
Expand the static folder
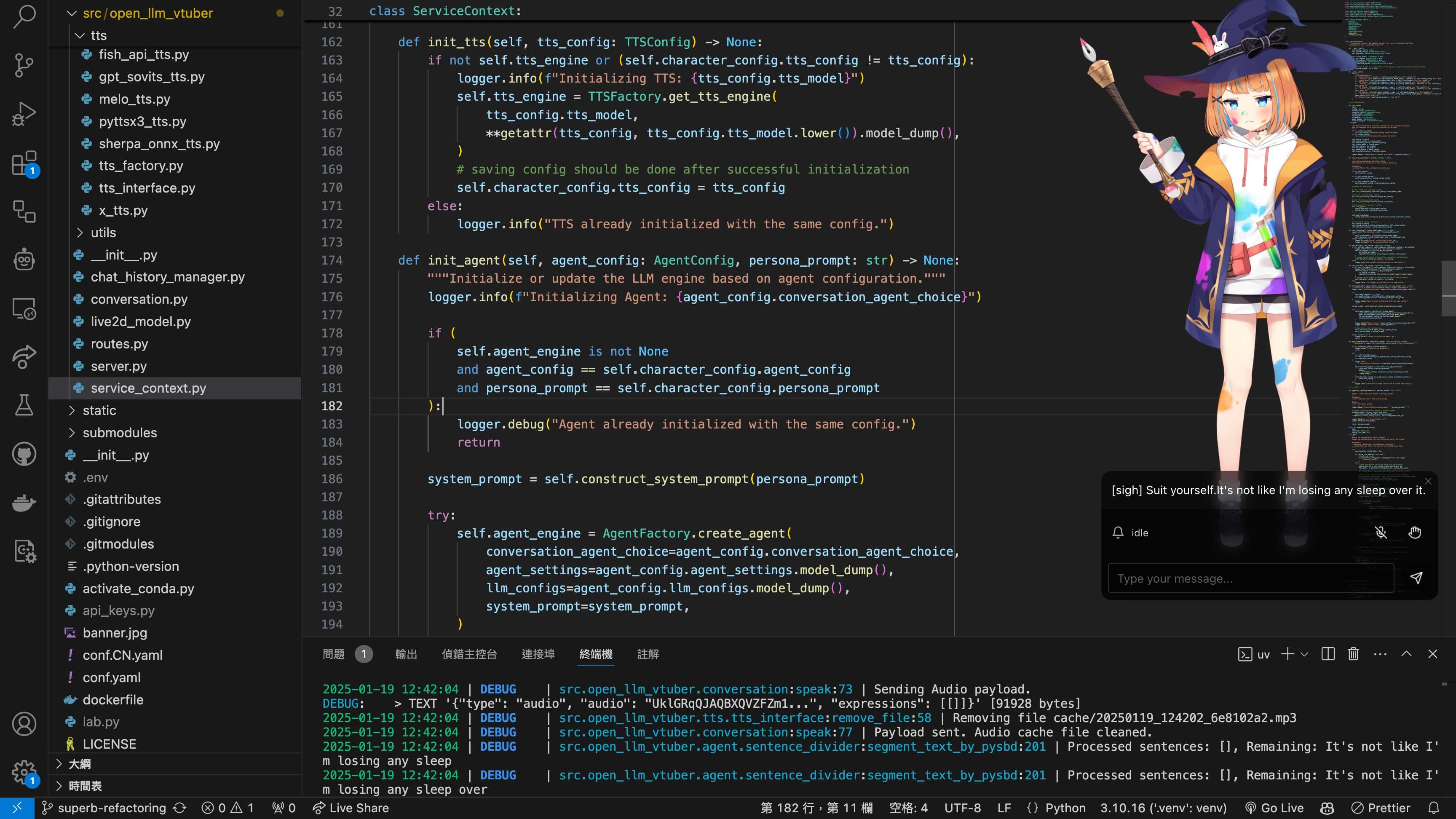point(72,410)
